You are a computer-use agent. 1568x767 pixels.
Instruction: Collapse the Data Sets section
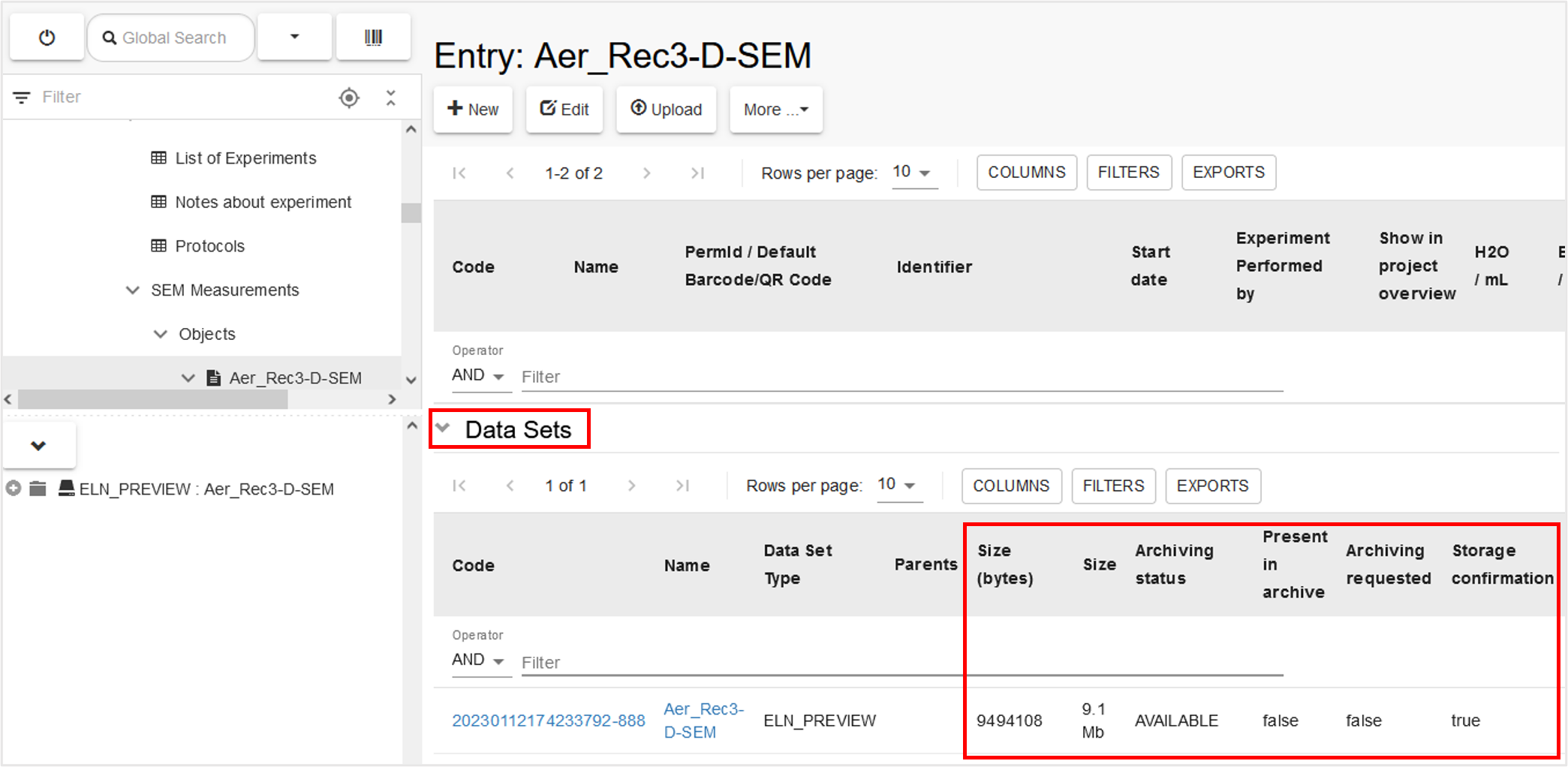[443, 429]
